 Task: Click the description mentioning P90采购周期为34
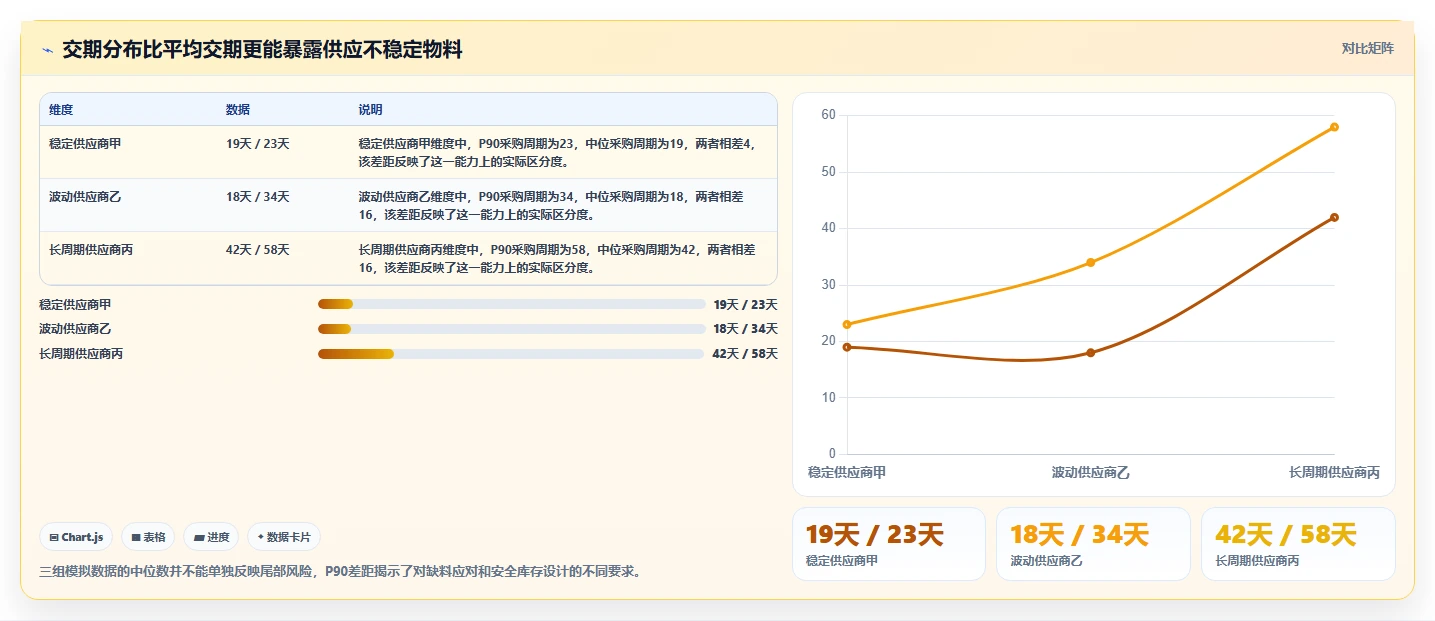(551, 205)
